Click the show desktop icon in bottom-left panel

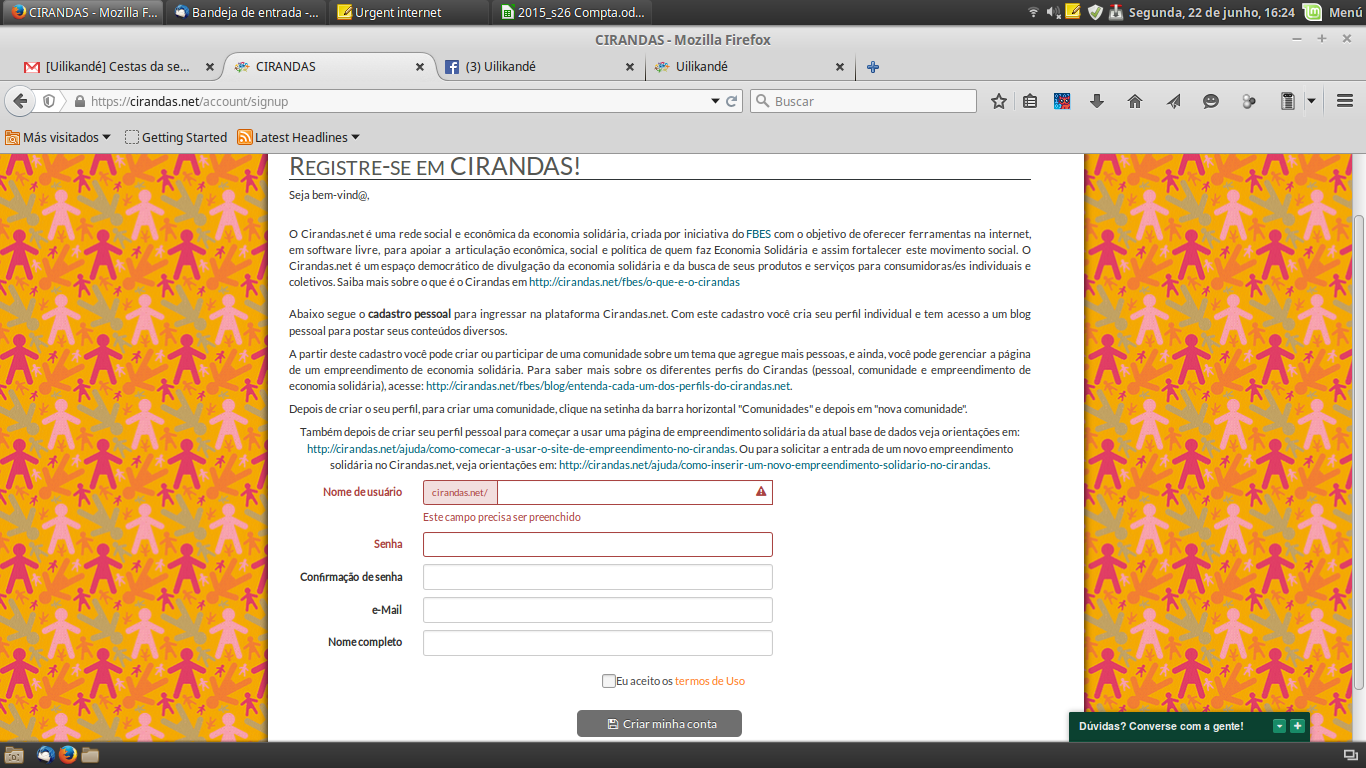click(14, 755)
